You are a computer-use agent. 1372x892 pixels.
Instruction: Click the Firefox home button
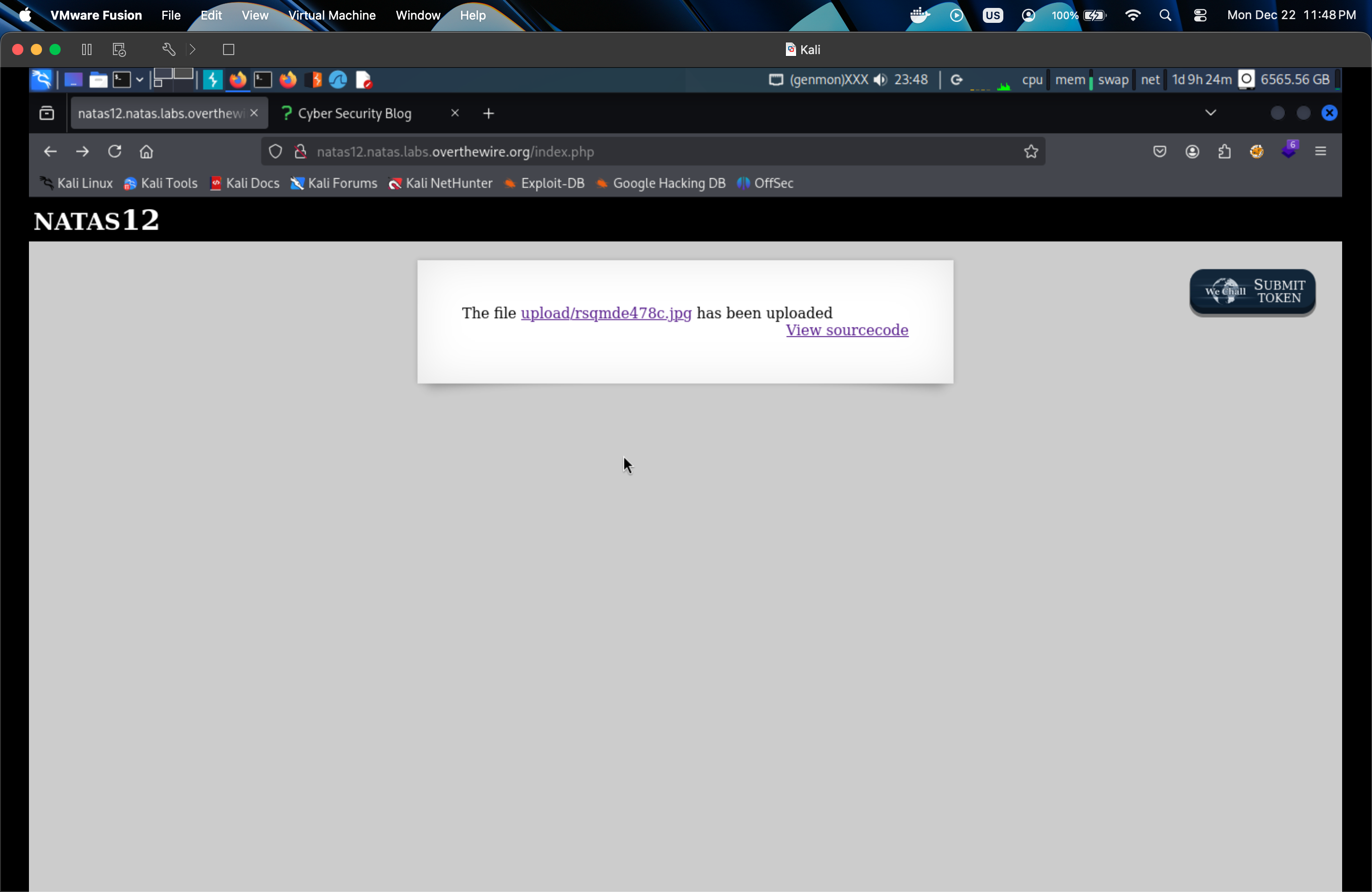coord(147,152)
